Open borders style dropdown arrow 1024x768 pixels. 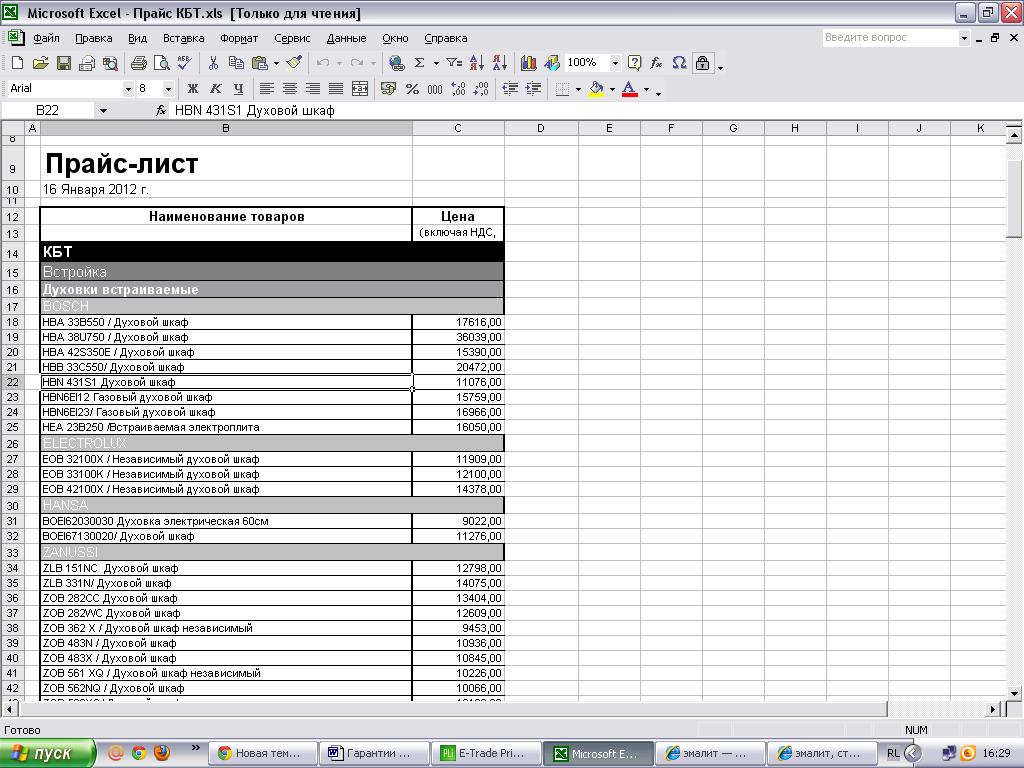[578, 89]
